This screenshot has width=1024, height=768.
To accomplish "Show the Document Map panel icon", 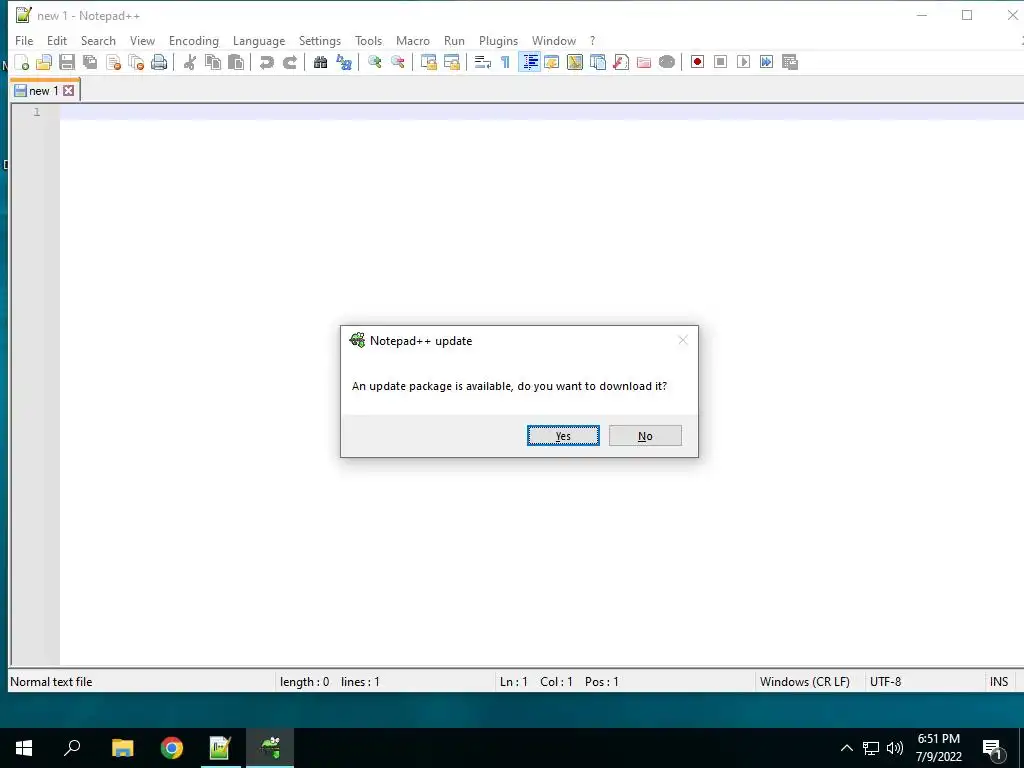I will coord(575,62).
